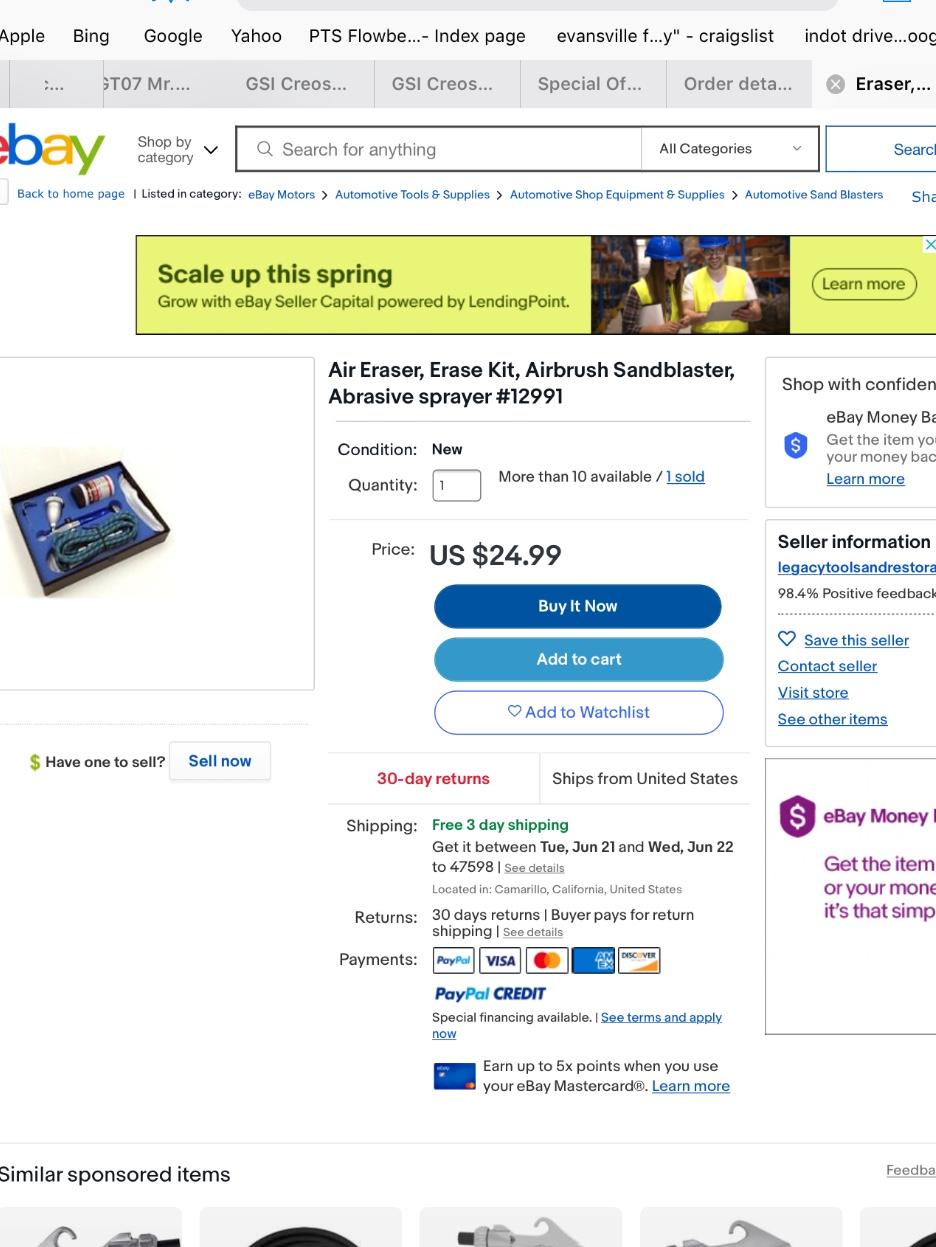This screenshot has width=936, height=1247.
Task: Open the Google bookmark
Action: click(173, 36)
